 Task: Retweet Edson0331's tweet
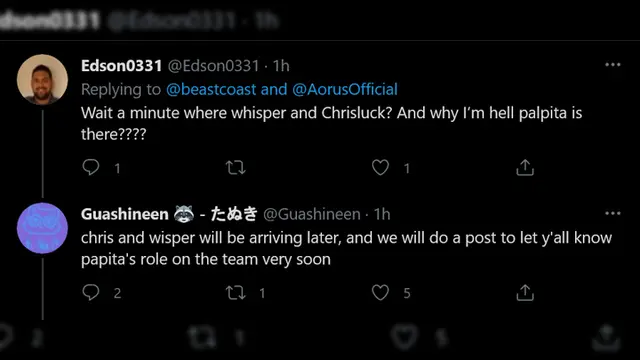236,167
